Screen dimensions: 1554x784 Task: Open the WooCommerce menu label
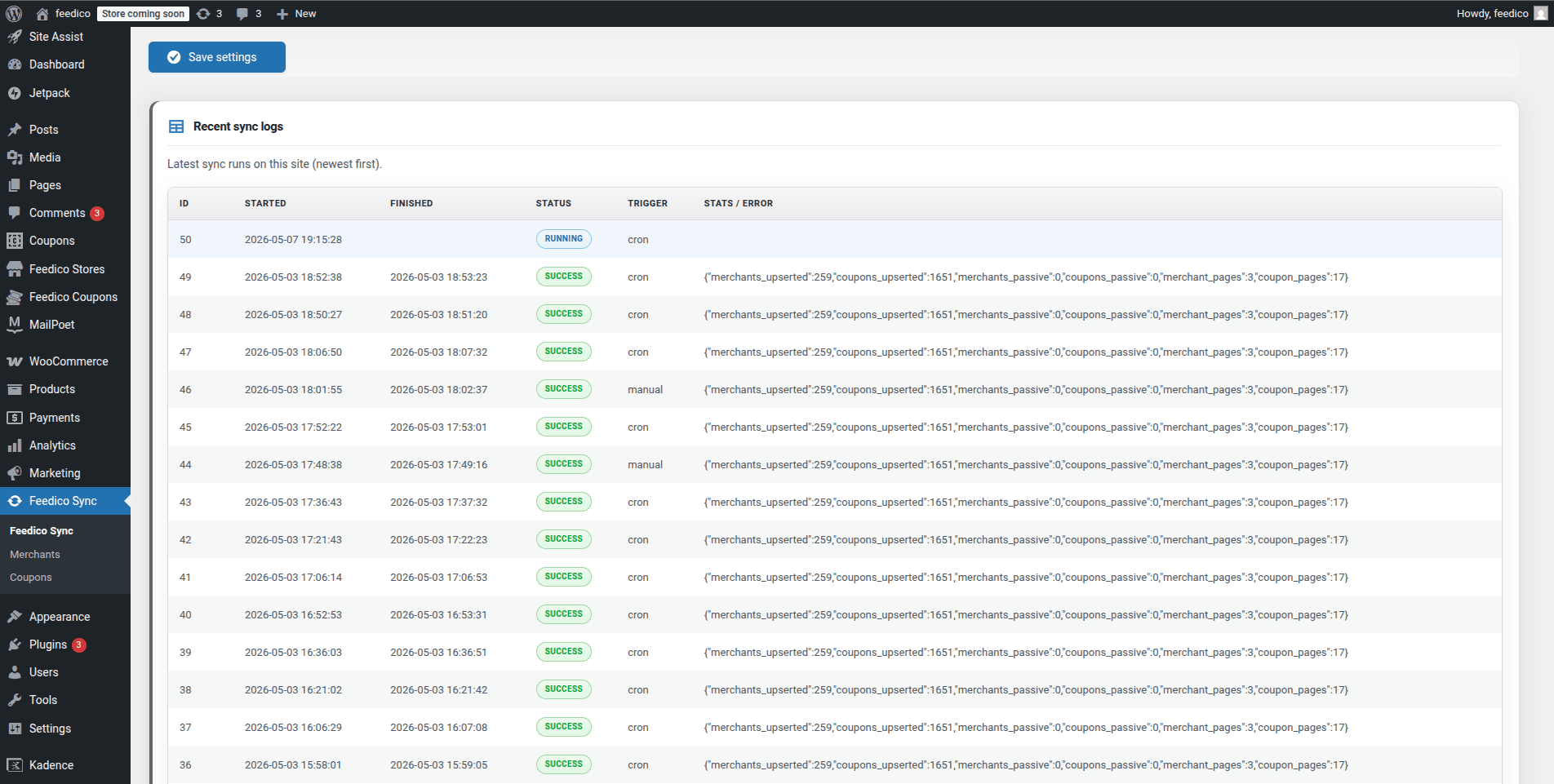tap(69, 361)
